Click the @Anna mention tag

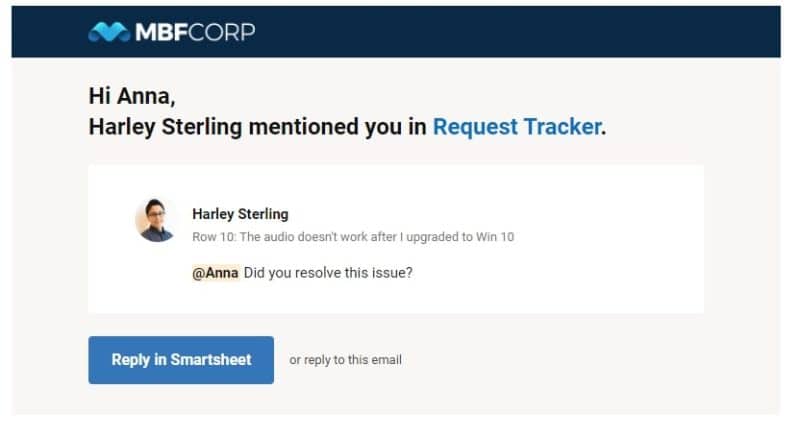[215, 273]
